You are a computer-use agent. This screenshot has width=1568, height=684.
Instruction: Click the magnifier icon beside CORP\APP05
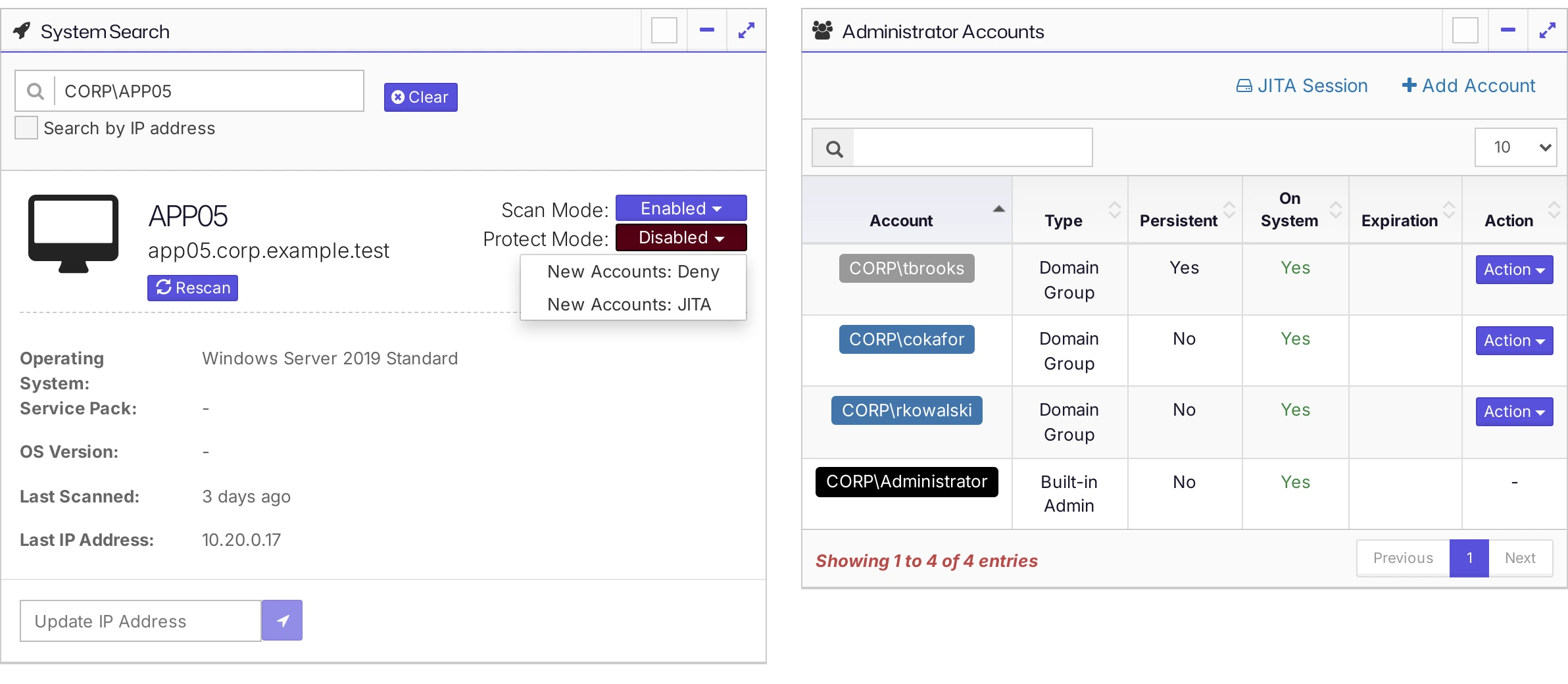click(x=36, y=91)
